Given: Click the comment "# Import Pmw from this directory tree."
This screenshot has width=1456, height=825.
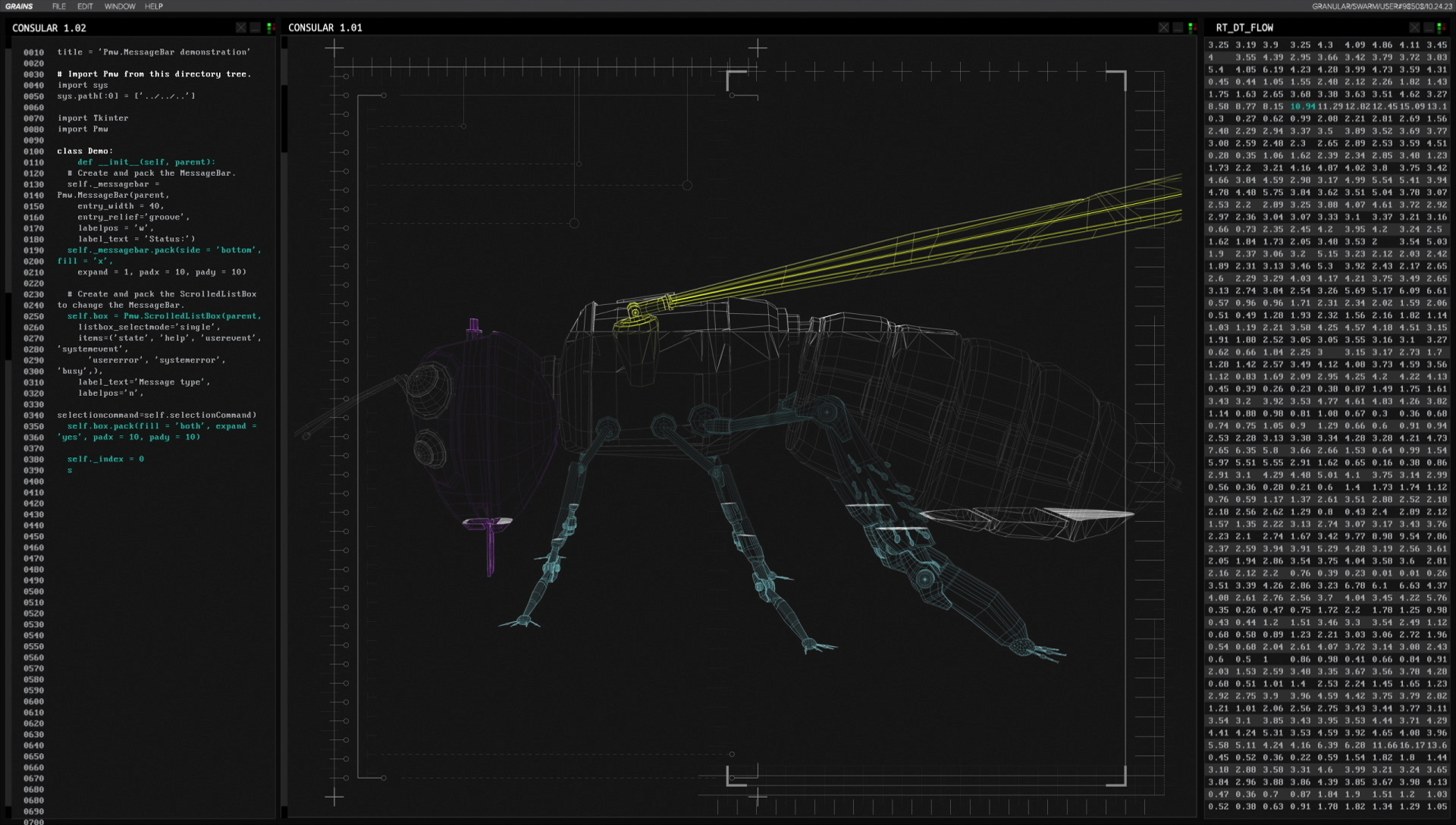Looking at the screenshot, I should point(154,74).
